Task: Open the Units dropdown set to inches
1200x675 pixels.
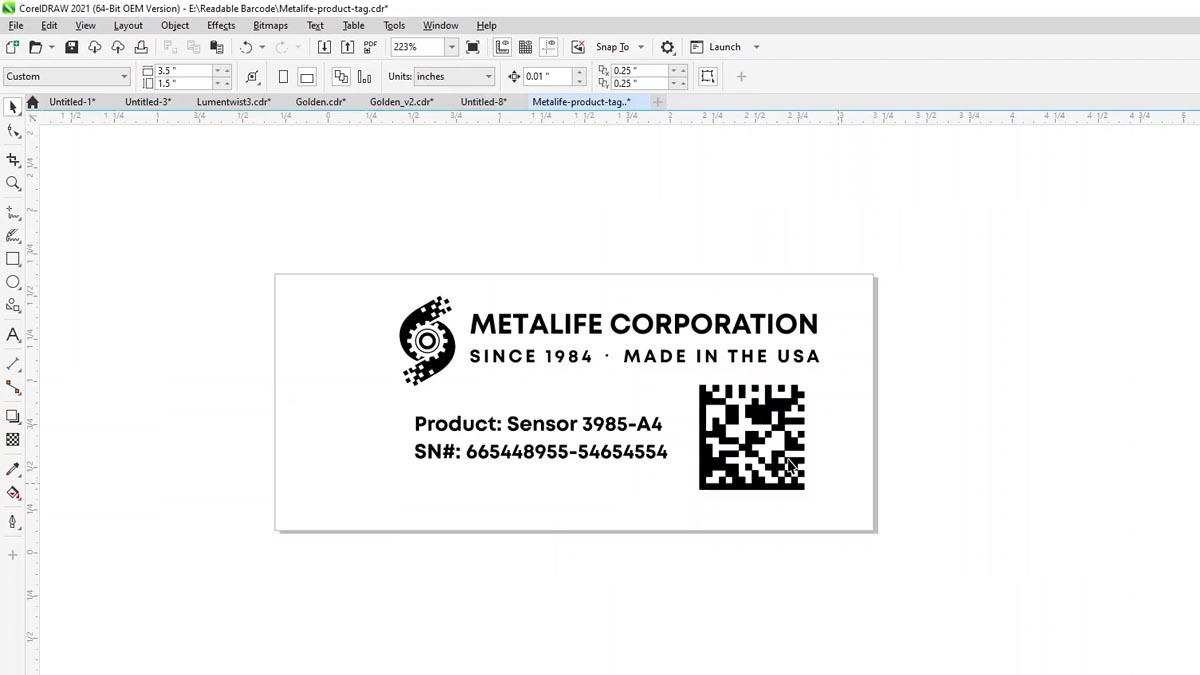Action: click(x=454, y=76)
